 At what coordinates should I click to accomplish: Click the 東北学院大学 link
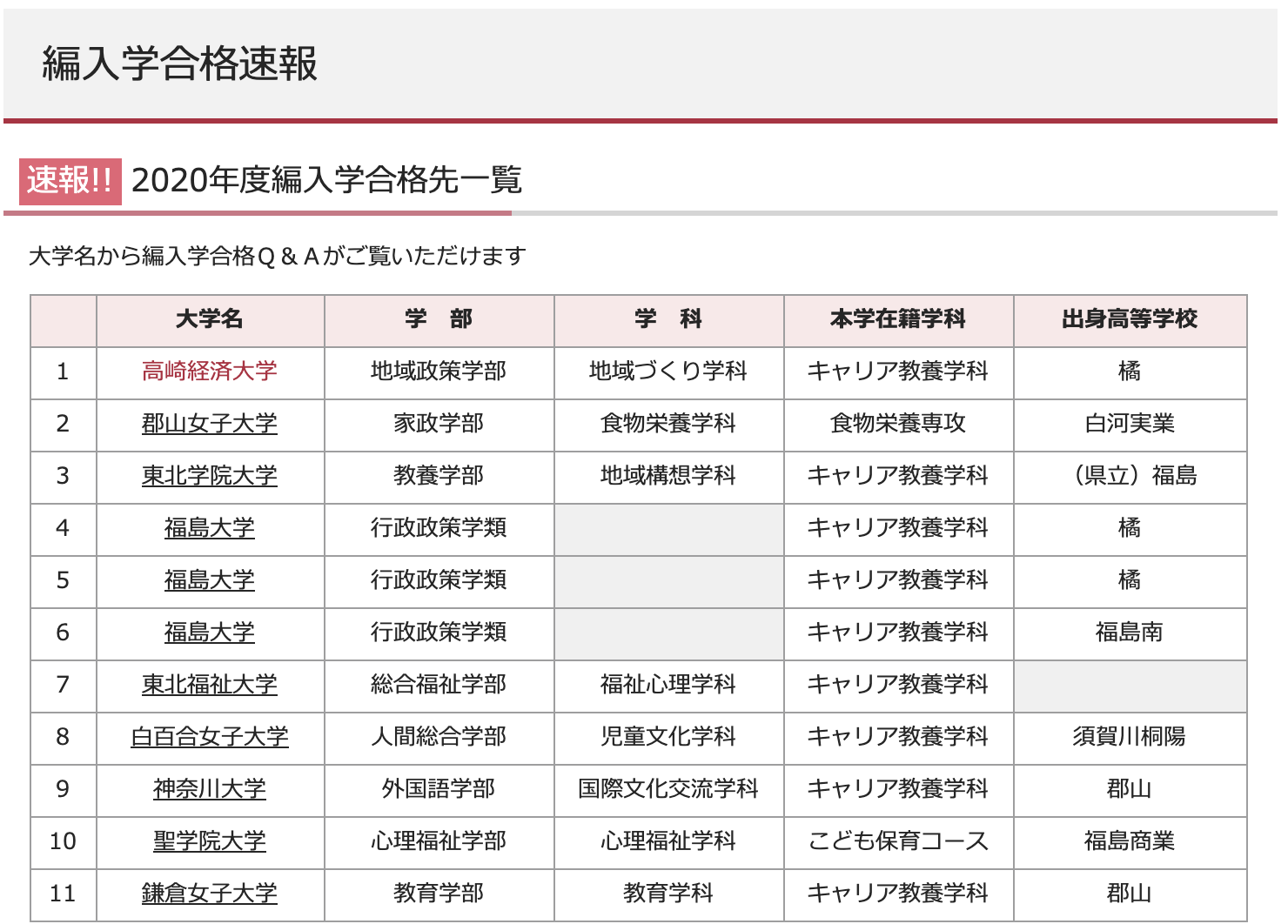click(x=210, y=476)
